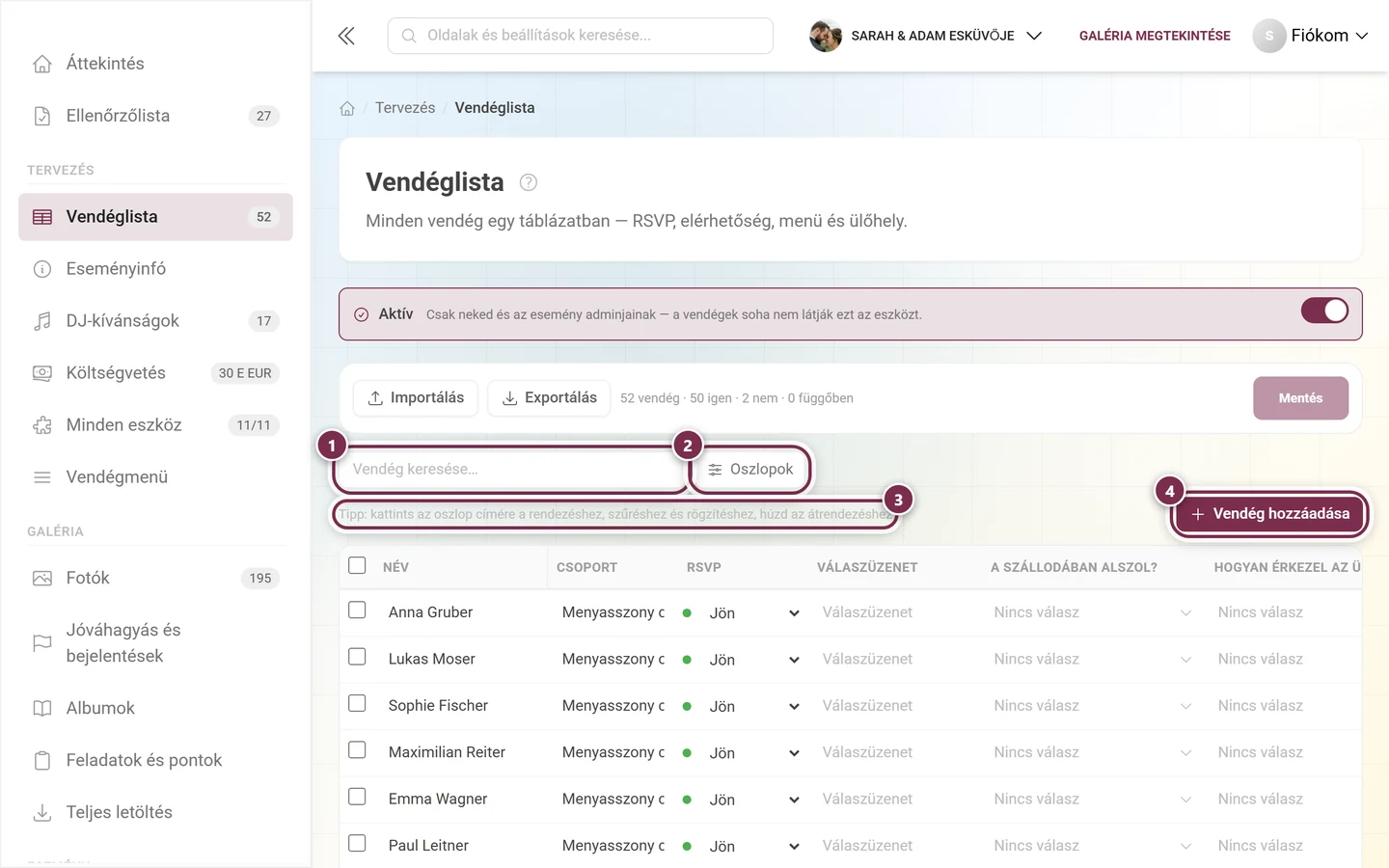
Task: Click the DJ-kívánságok music note icon
Action: click(42, 321)
